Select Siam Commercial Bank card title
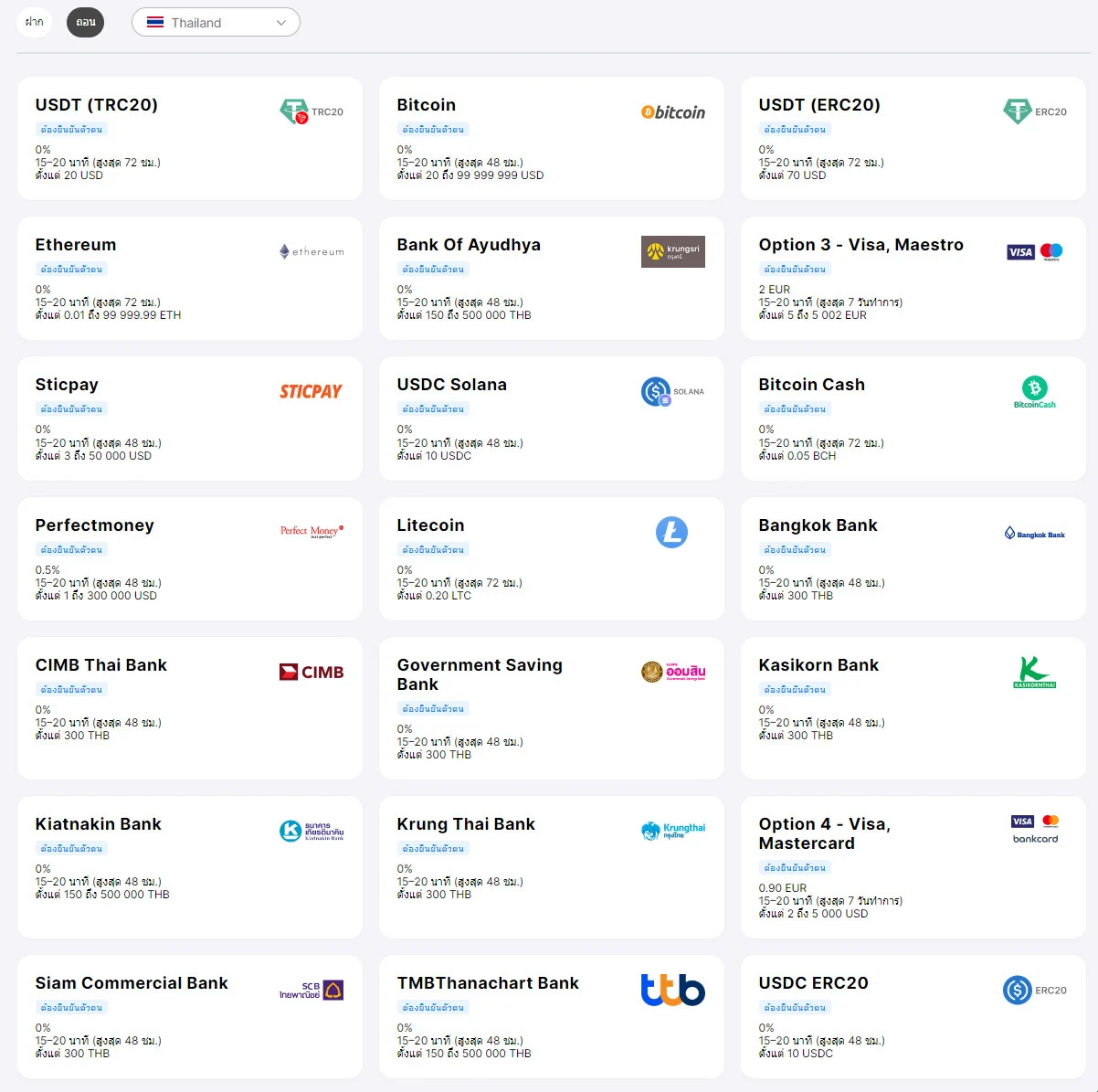This screenshot has height=1092, width=1098. coord(132,983)
